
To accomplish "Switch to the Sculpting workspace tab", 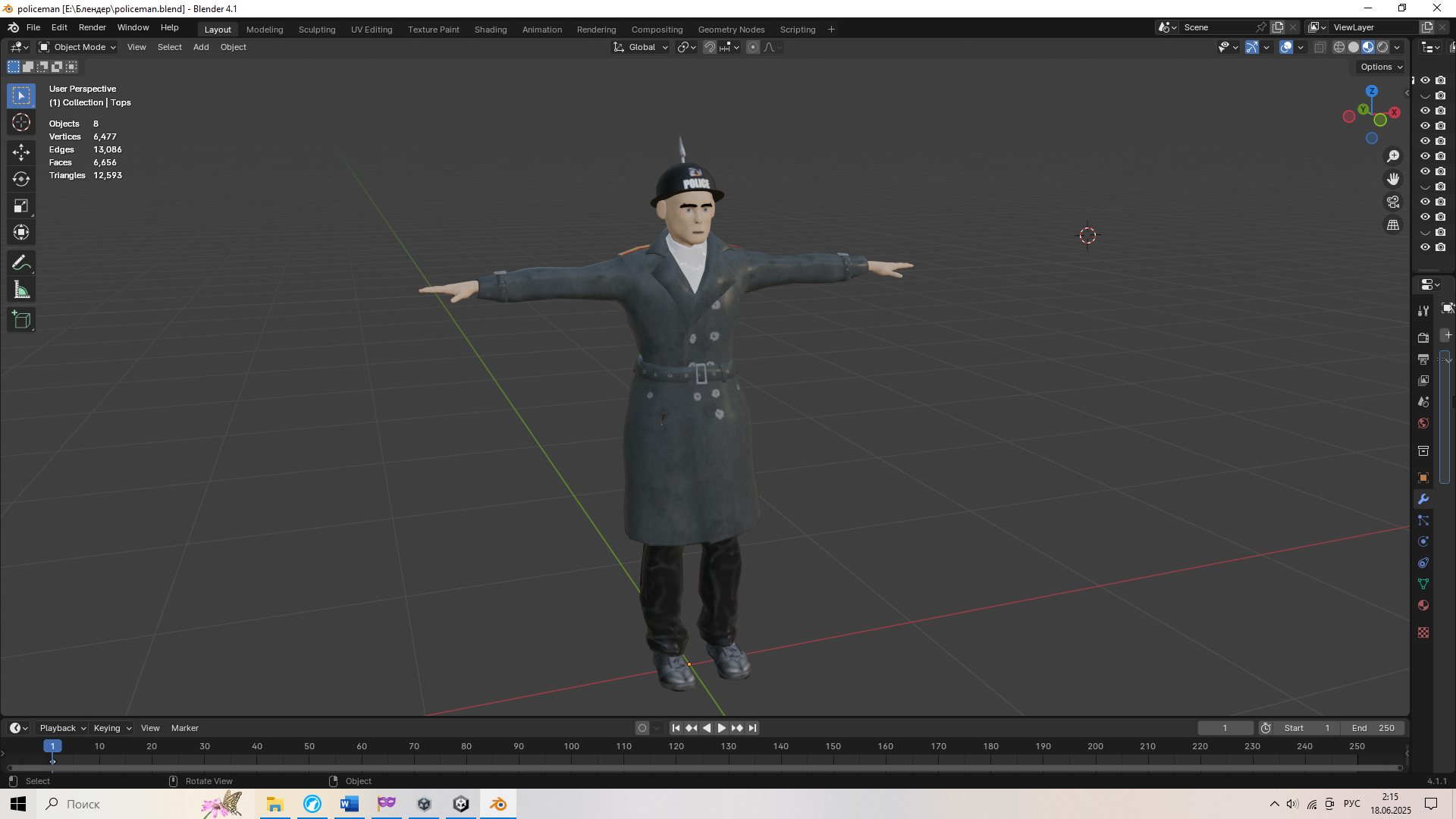I will tap(316, 30).
